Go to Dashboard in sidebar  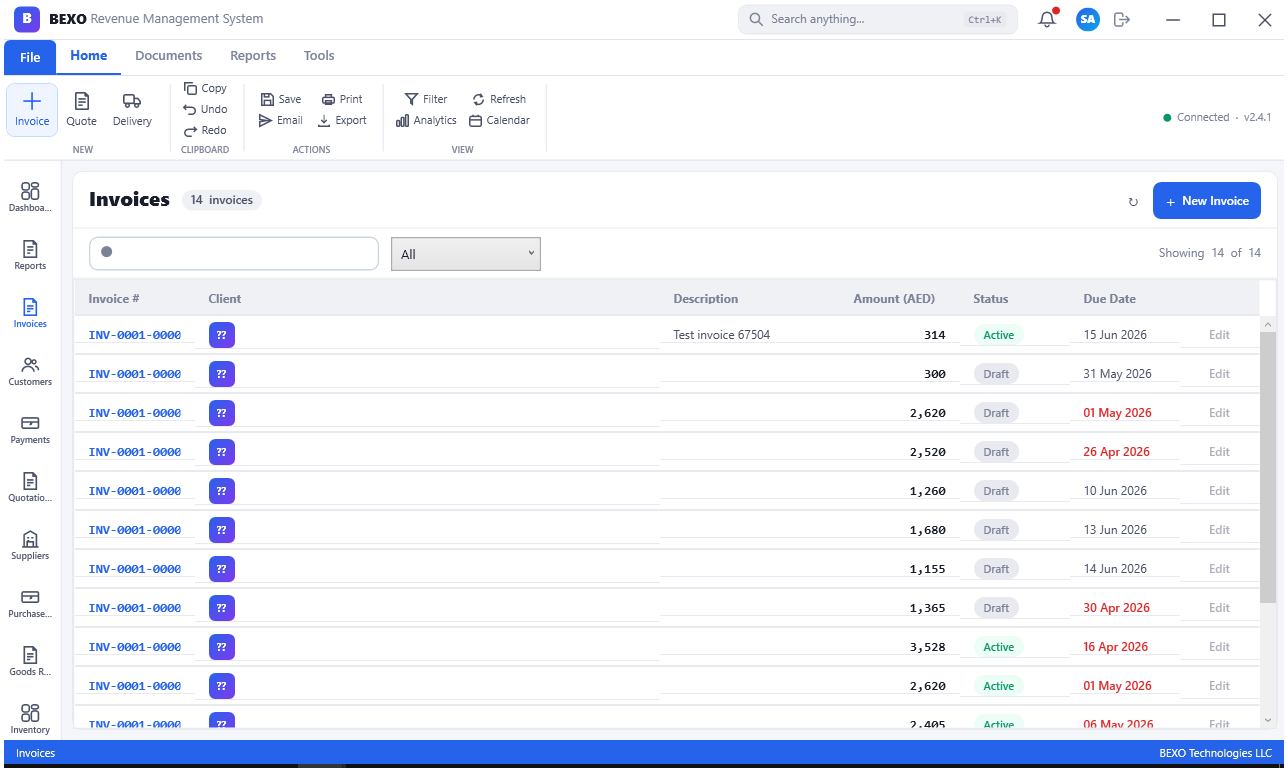click(30, 197)
